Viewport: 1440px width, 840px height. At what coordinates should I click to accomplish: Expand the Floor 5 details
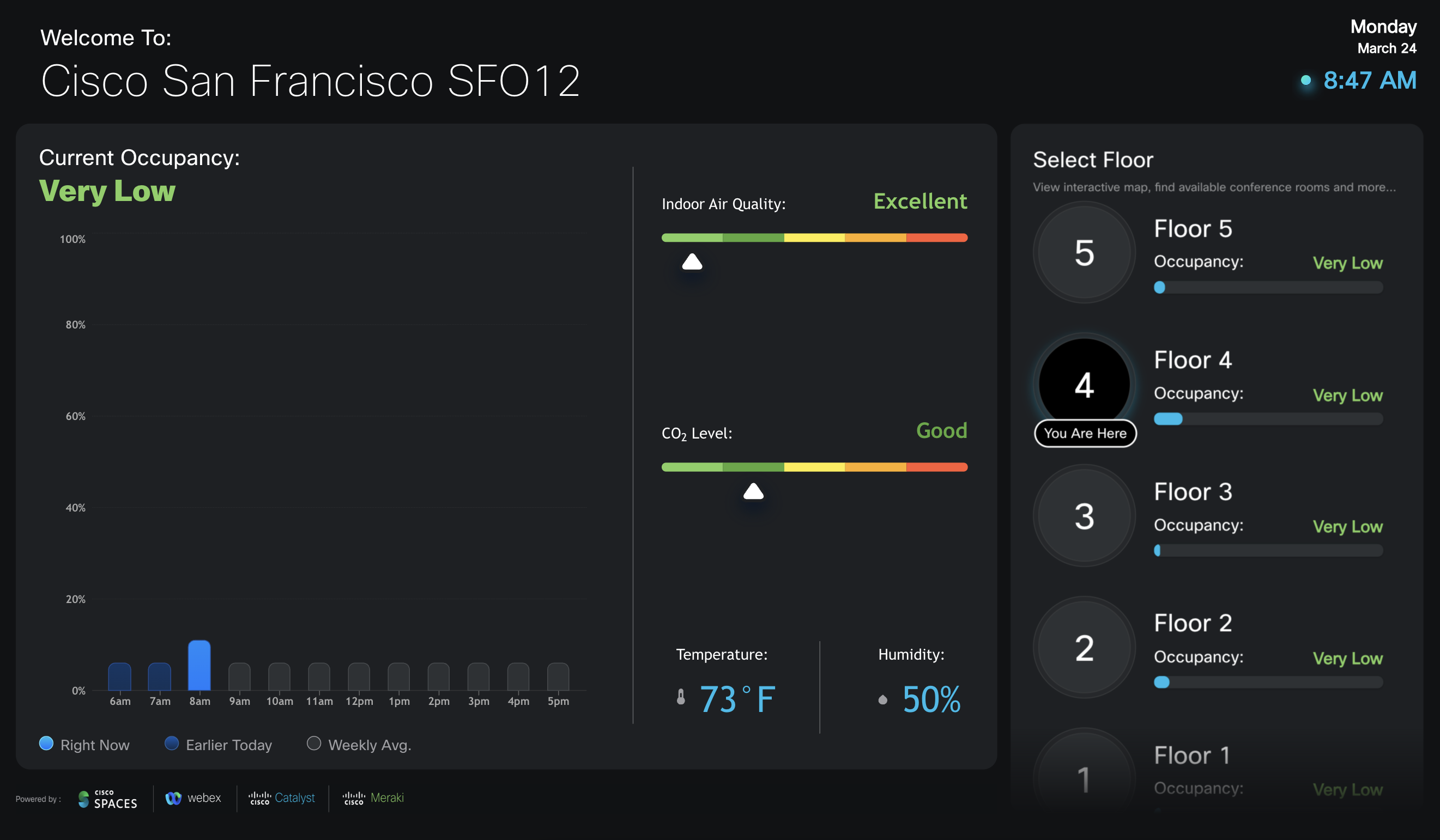tap(1084, 253)
